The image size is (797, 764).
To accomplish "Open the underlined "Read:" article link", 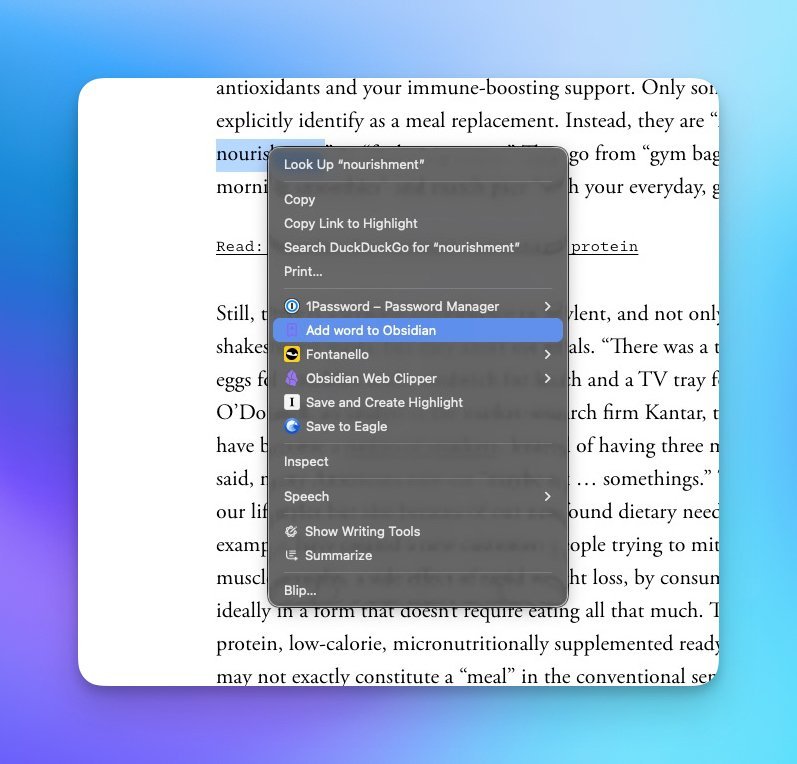I will (x=241, y=247).
